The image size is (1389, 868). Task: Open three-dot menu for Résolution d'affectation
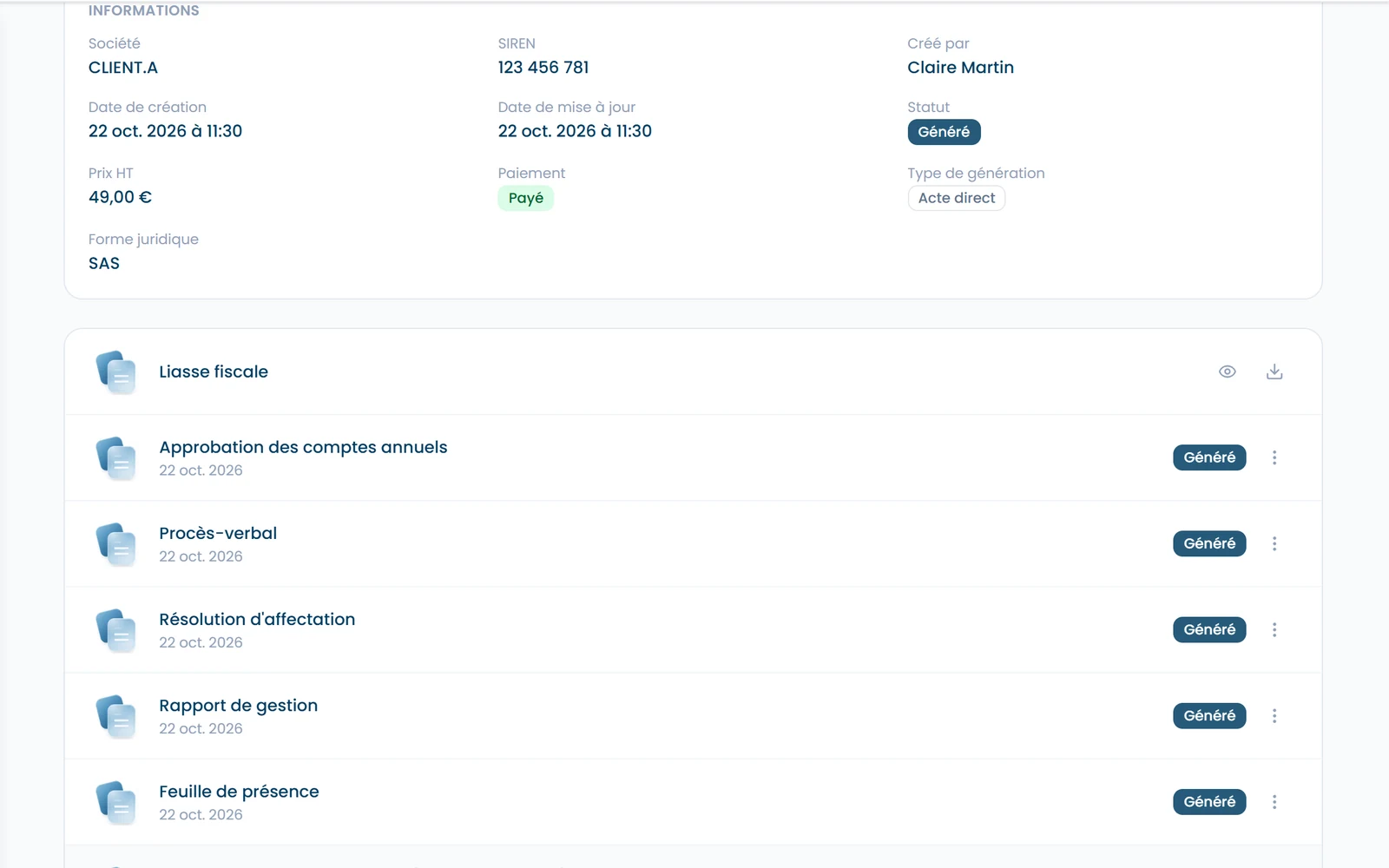(x=1274, y=629)
